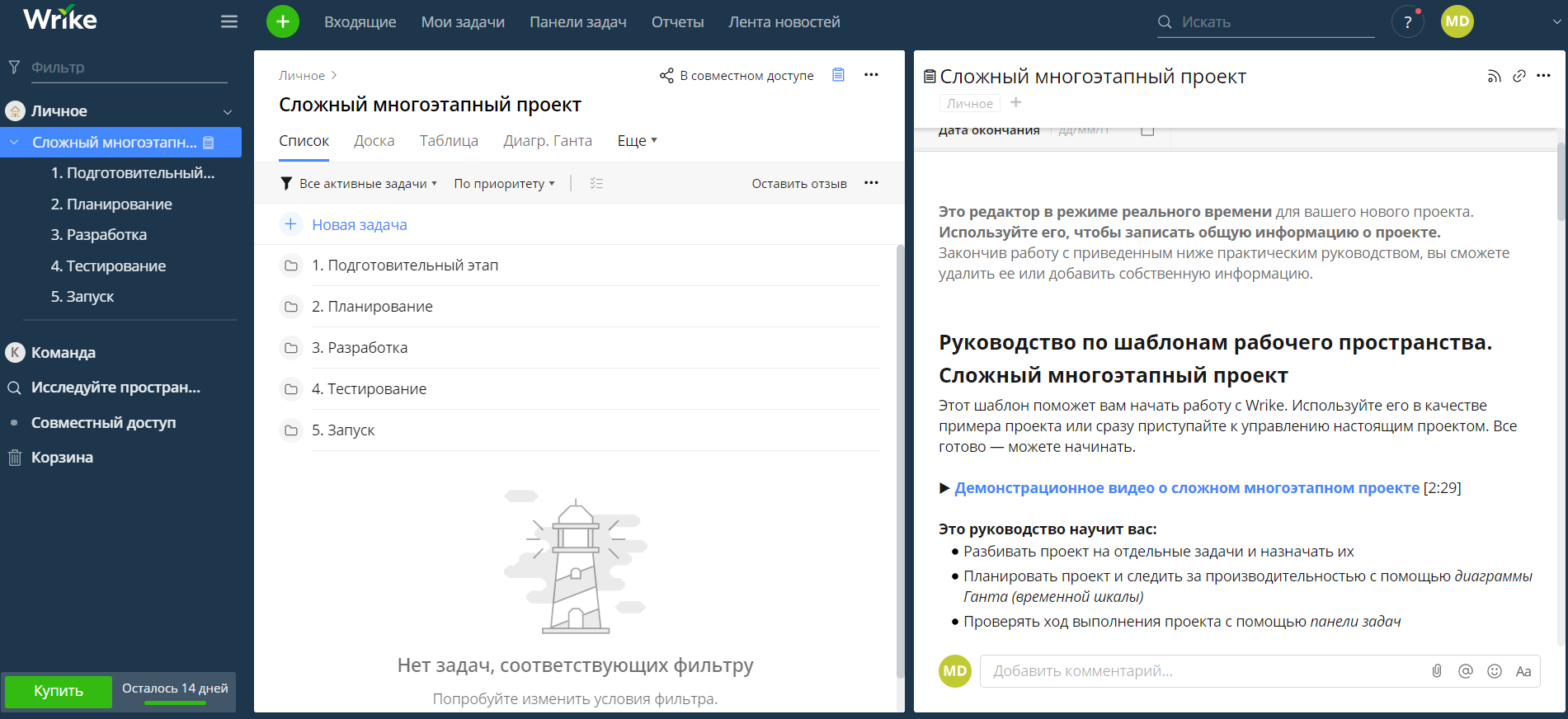The image size is (1568, 719).
Task: Open the help question mark icon
Action: click(1407, 22)
